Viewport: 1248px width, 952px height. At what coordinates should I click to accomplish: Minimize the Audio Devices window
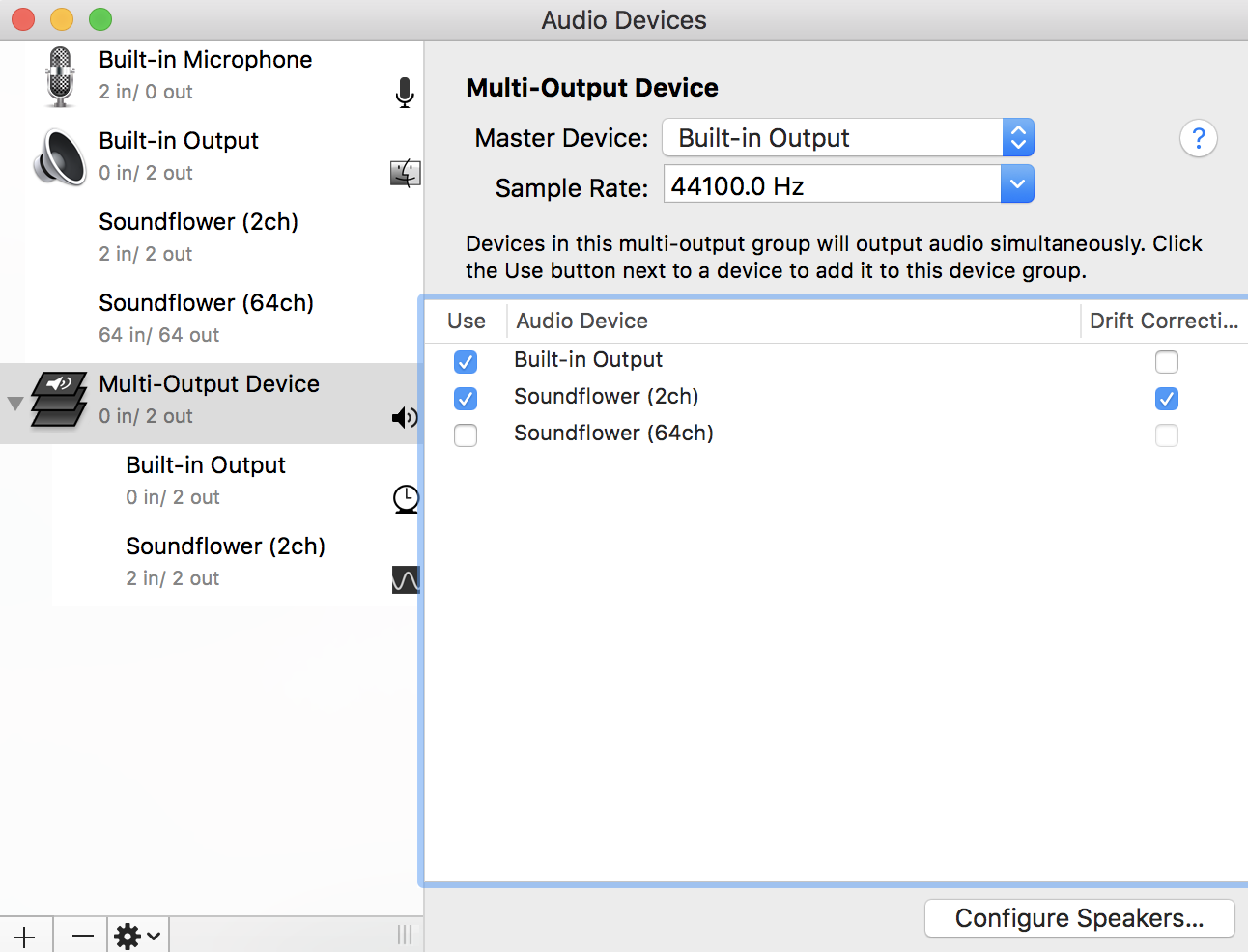tap(62, 19)
